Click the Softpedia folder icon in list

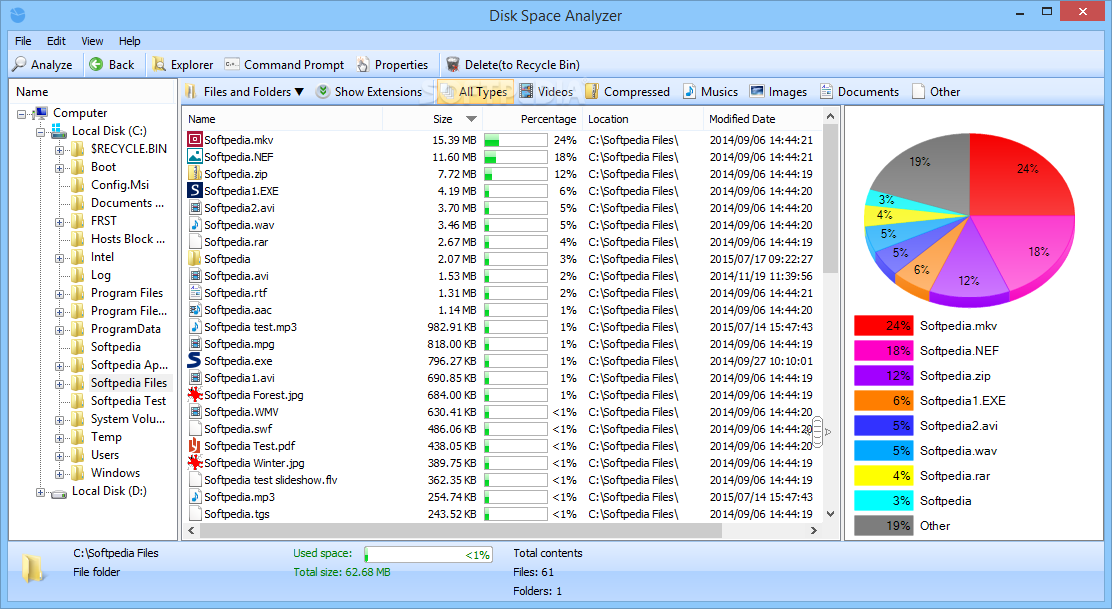pyautogui.click(x=194, y=259)
